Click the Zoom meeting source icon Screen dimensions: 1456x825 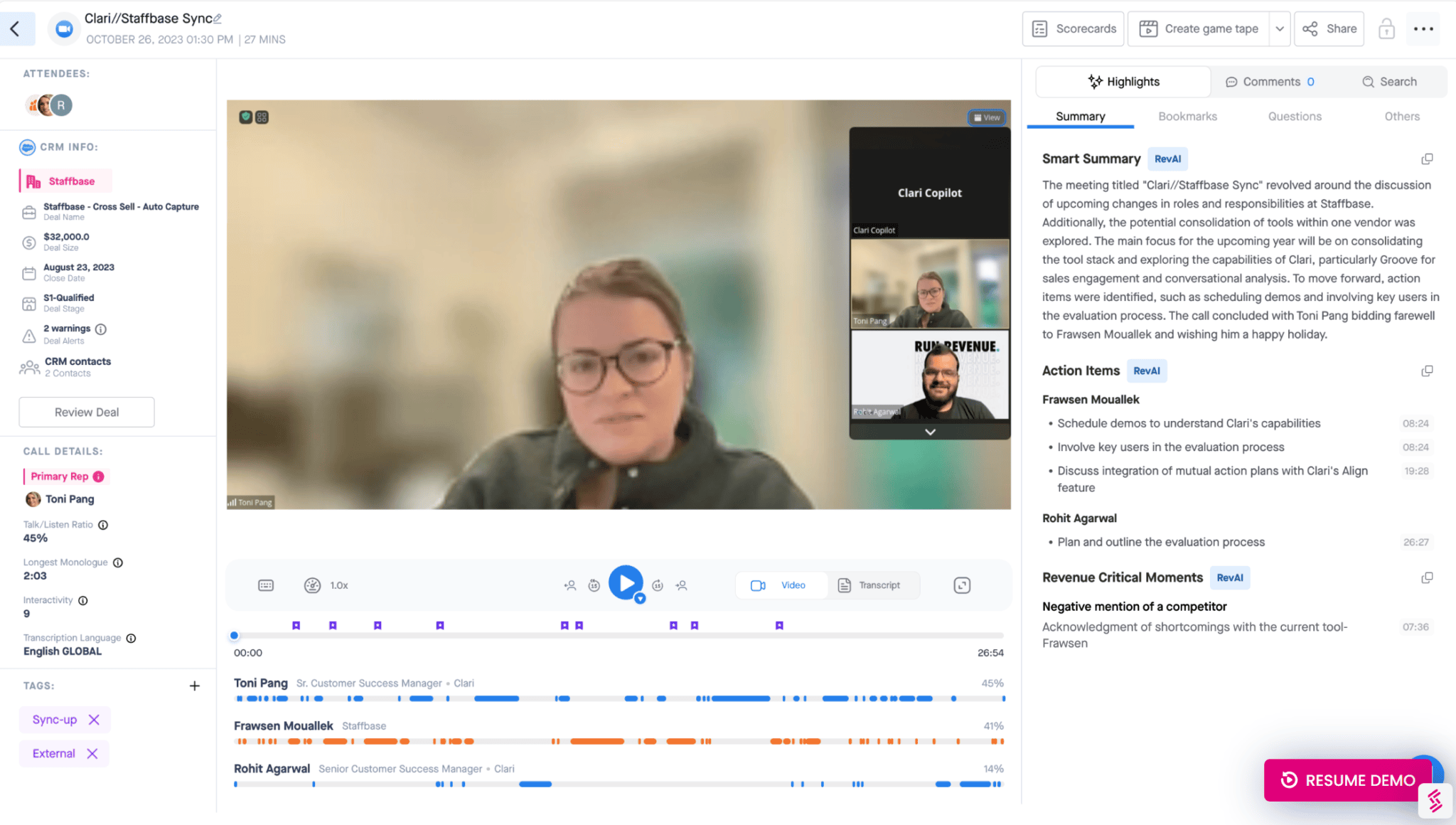coord(64,29)
